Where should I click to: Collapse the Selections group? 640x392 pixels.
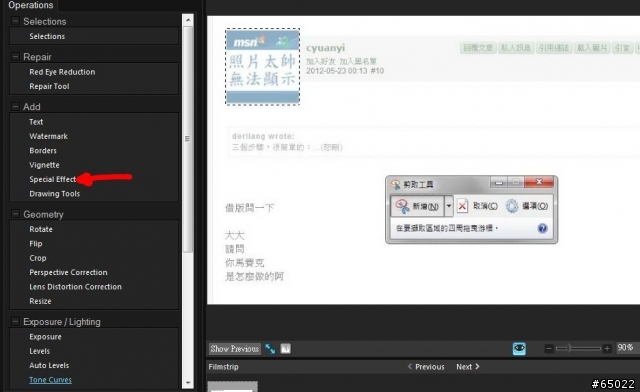point(15,21)
